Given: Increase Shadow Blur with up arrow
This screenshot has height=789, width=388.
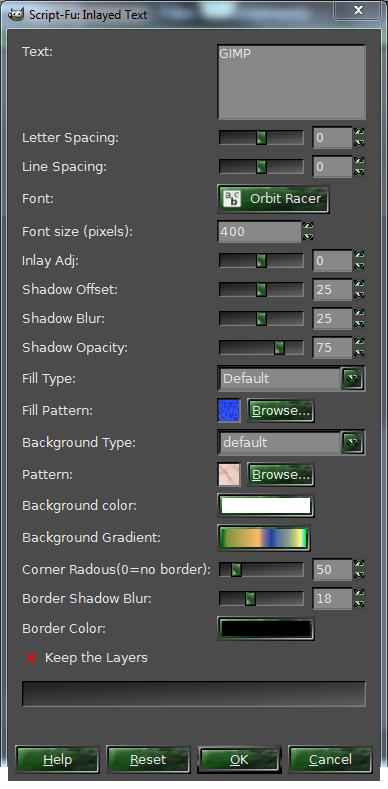Looking at the screenshot, I should click(x=359, y=312).
